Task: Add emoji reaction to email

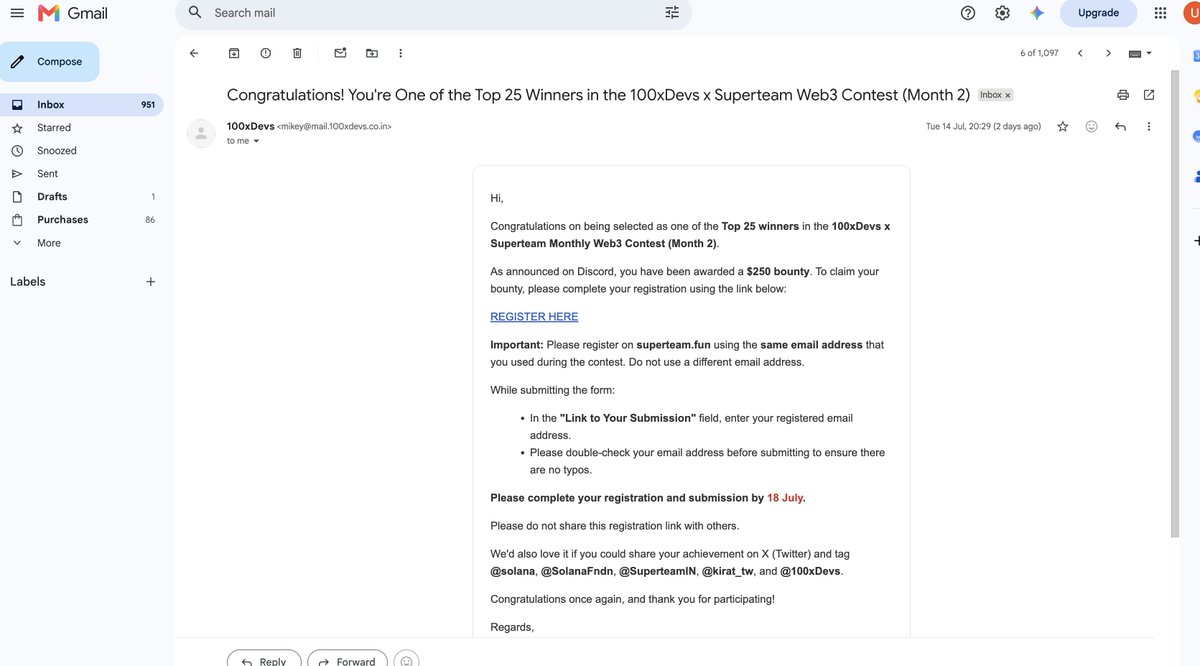Action: pos(1091,127)
